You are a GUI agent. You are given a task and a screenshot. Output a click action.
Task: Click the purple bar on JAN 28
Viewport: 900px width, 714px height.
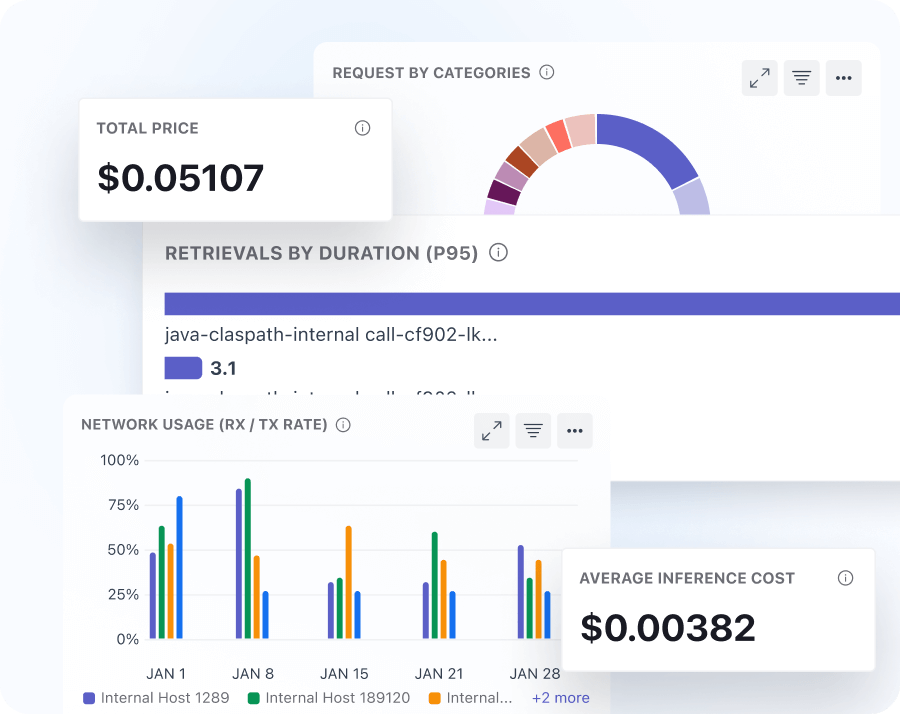tap(521, 592)
